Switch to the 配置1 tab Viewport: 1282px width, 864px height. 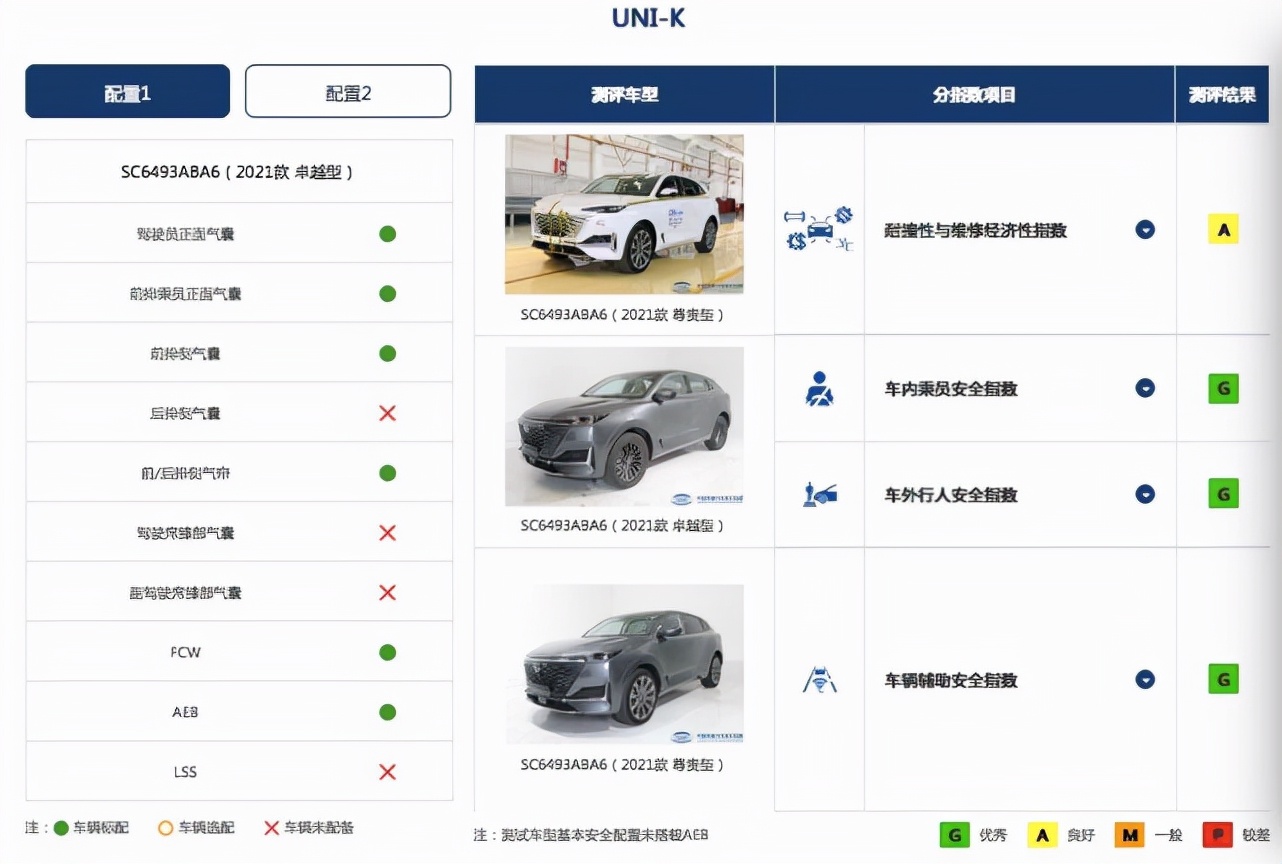tap(128, 92)
